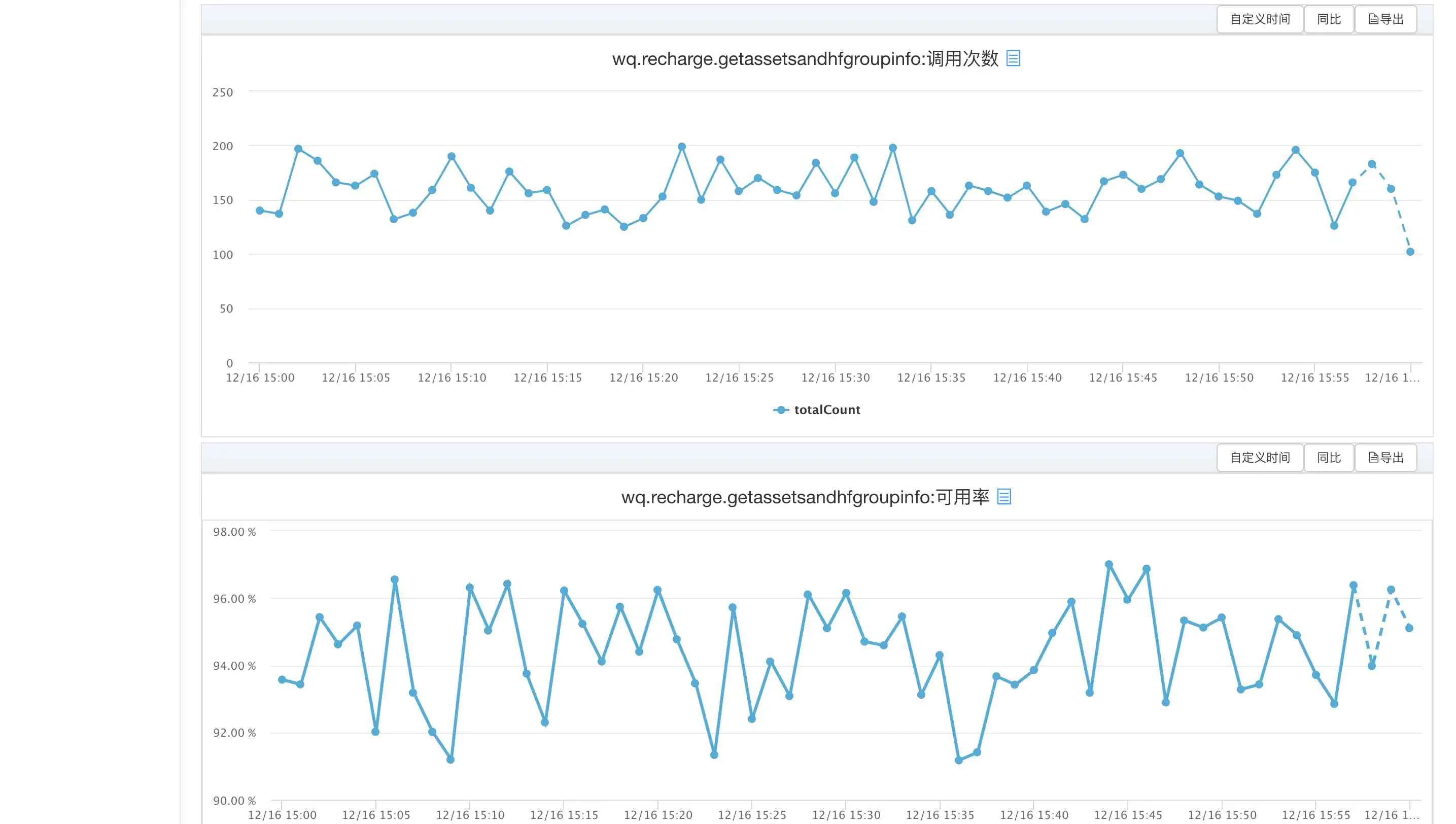Click the dashed 可用率 point at 94.00 %
This screenshot has height=824, width=1456.
[x=1371, y=666]
